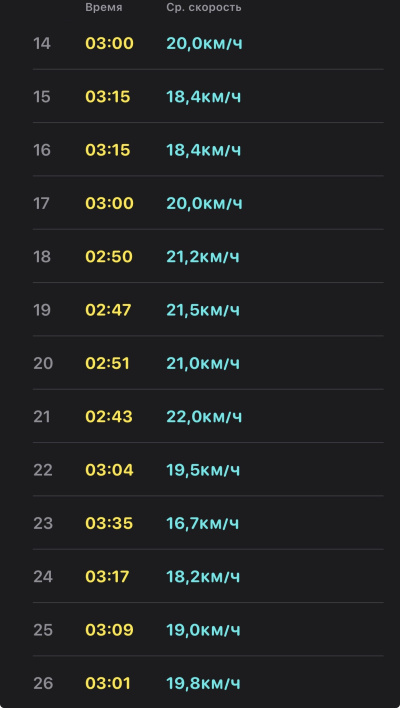The image size is (400, 708).
Task: Click the 21,5км/ч speed value
Action: tap(203, 310)
